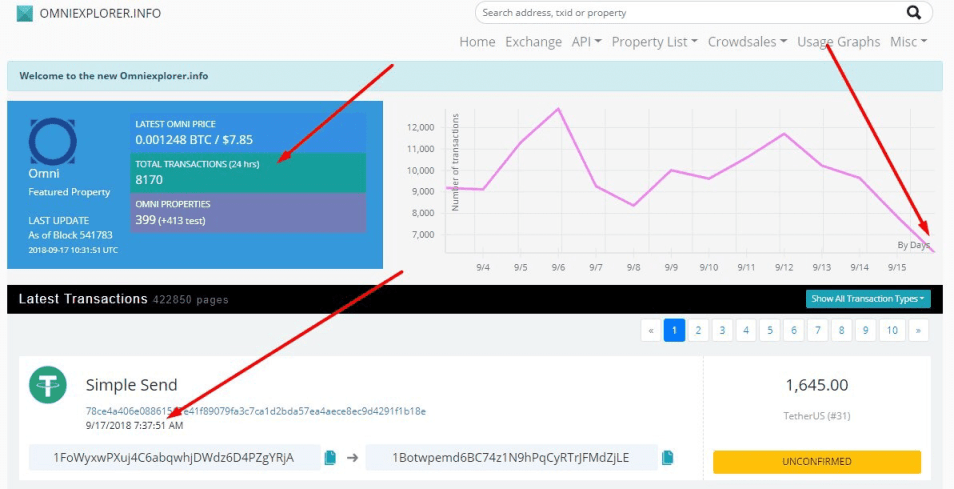Screen dimensions: 954x489
Task: Click the welcome banner message
Action: [114, 76]
